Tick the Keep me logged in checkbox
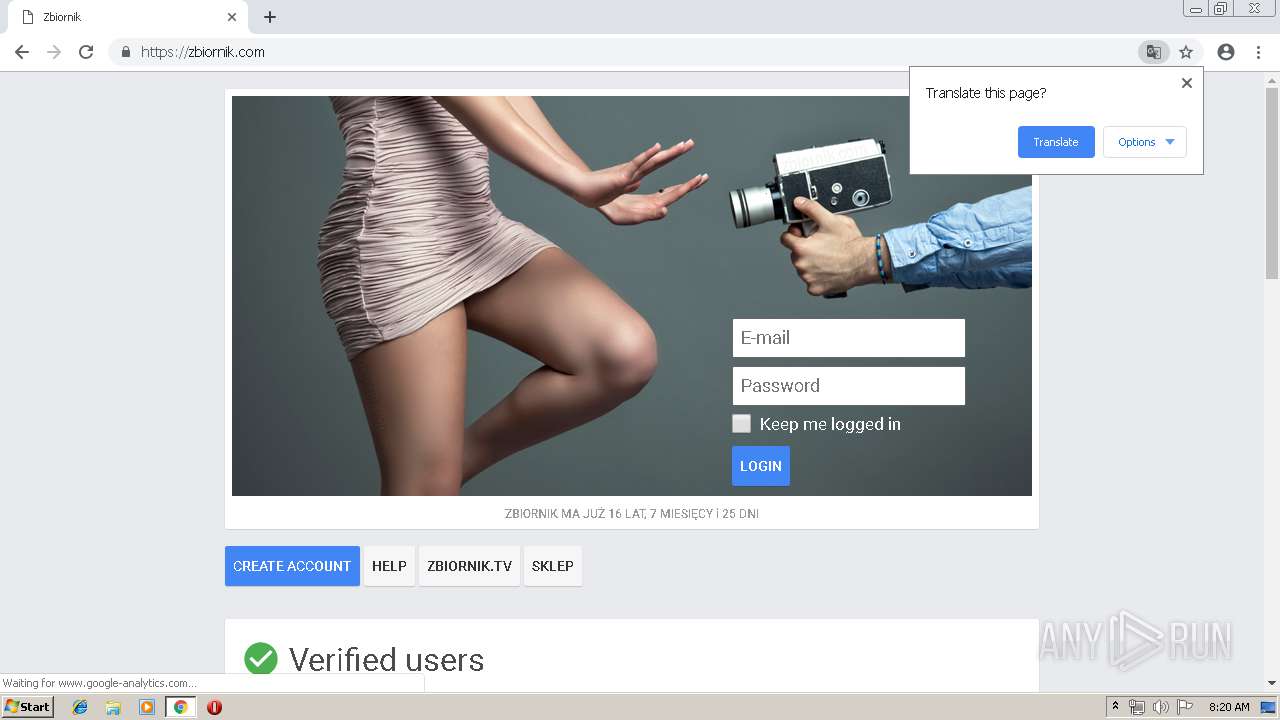Image resolution: width=1280 pixels, height=720 pixels. coord(741,424)
